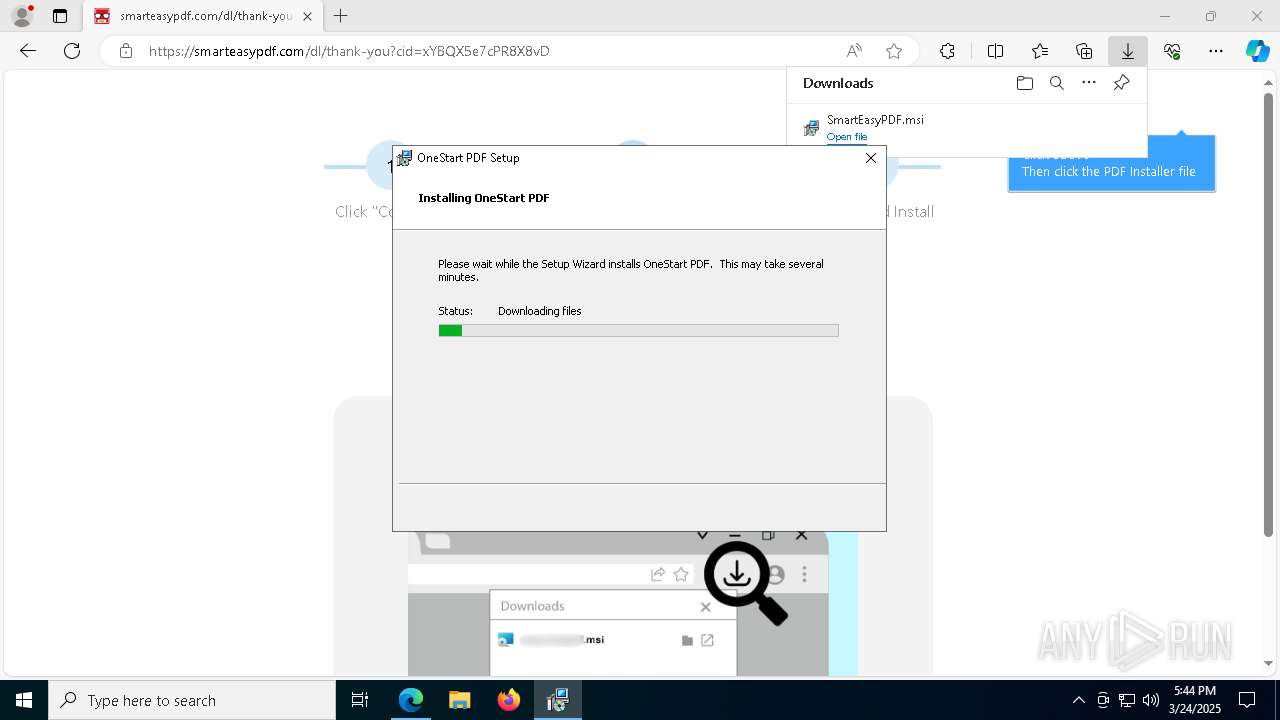
Task: Open Browser essentials icon
Action: [1172, 51]
